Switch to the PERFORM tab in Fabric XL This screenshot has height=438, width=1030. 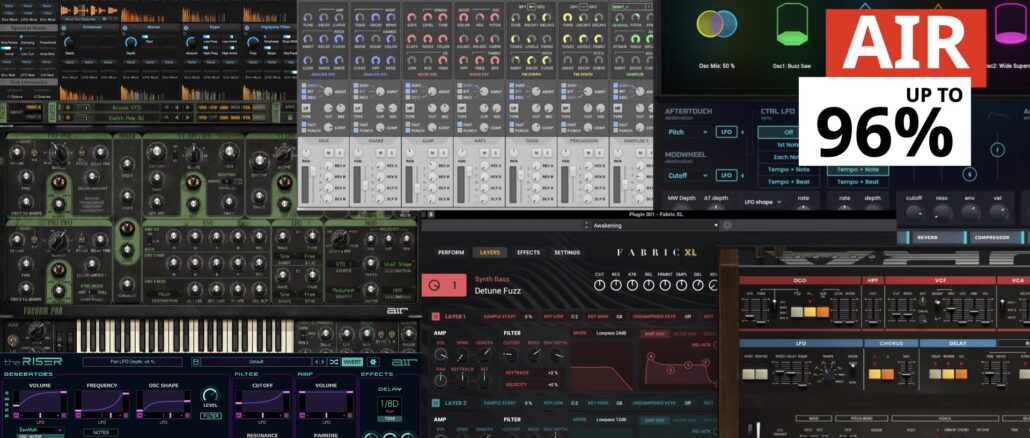click(x=451, y=252)
